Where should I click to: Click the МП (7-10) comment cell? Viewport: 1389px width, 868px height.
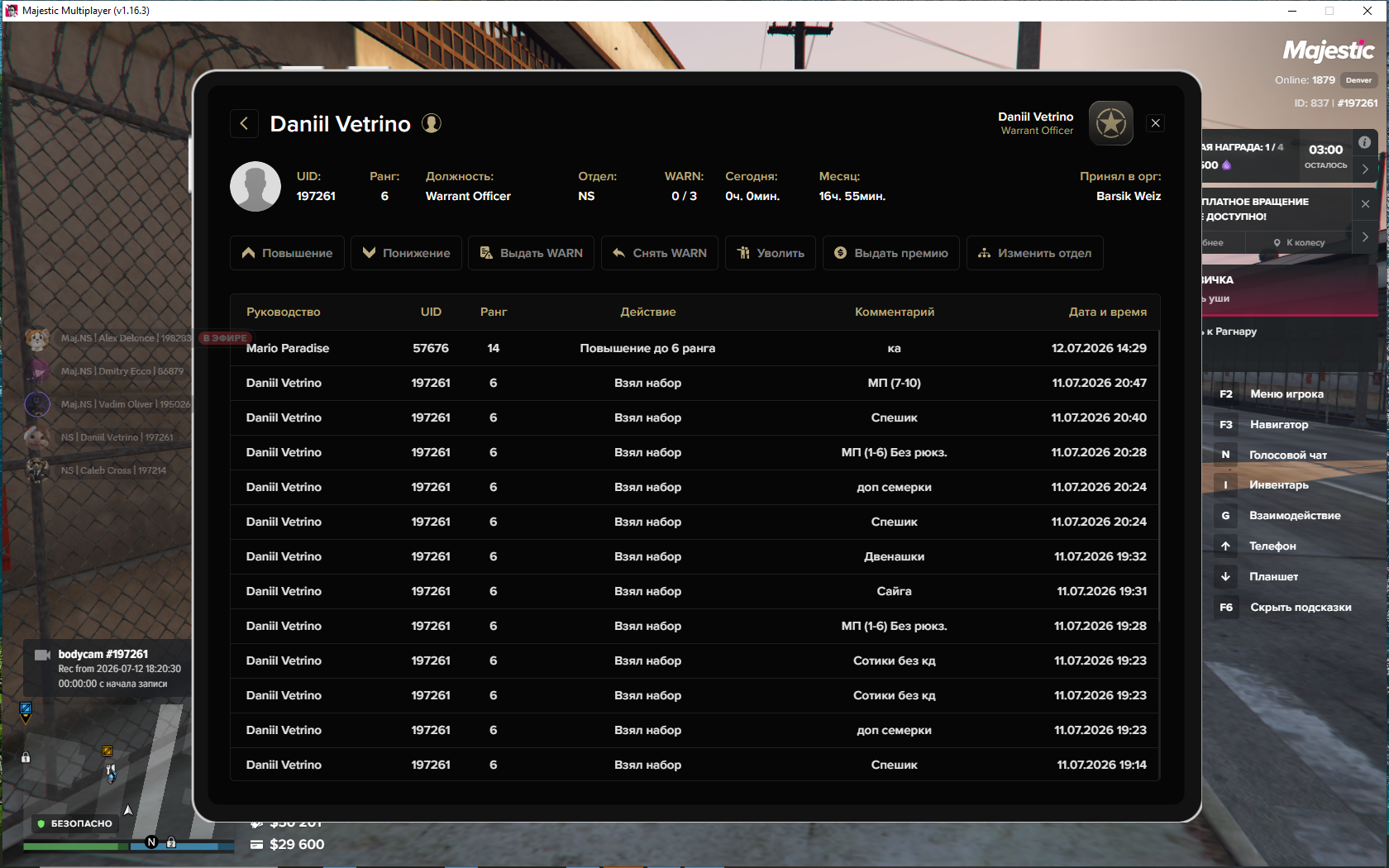point(895,383)
